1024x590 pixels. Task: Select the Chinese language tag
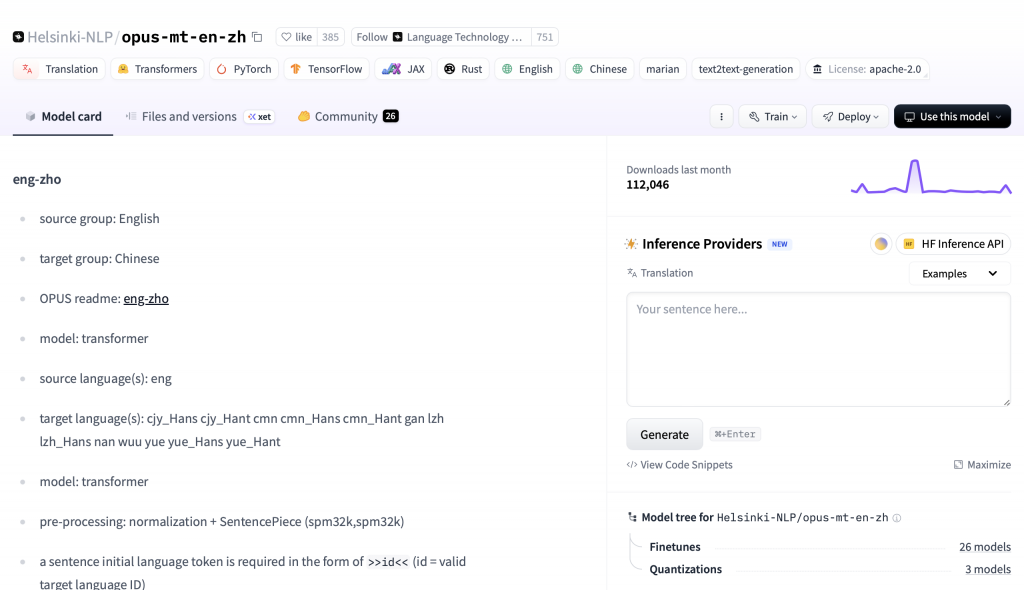[x=600, y=69]
